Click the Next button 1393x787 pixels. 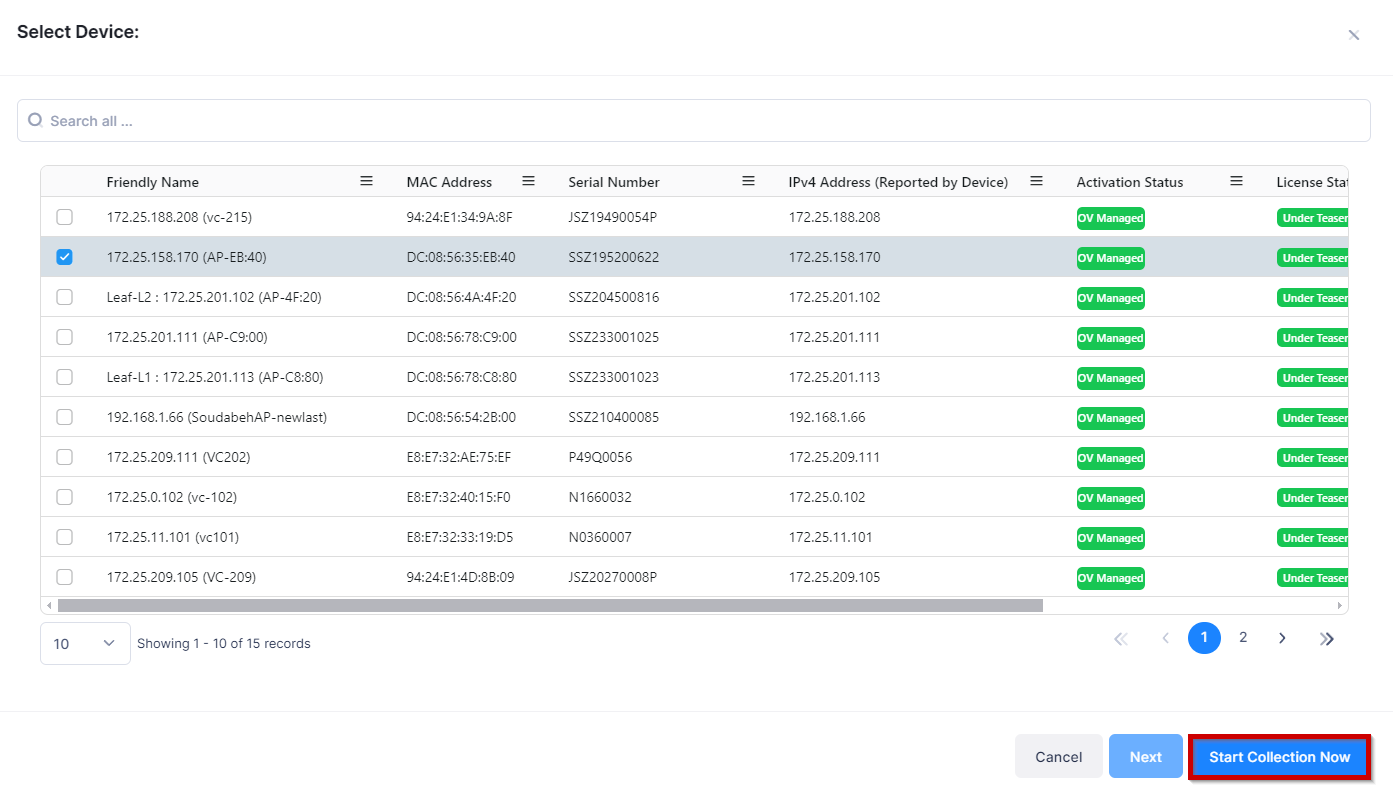(1145, 757)
